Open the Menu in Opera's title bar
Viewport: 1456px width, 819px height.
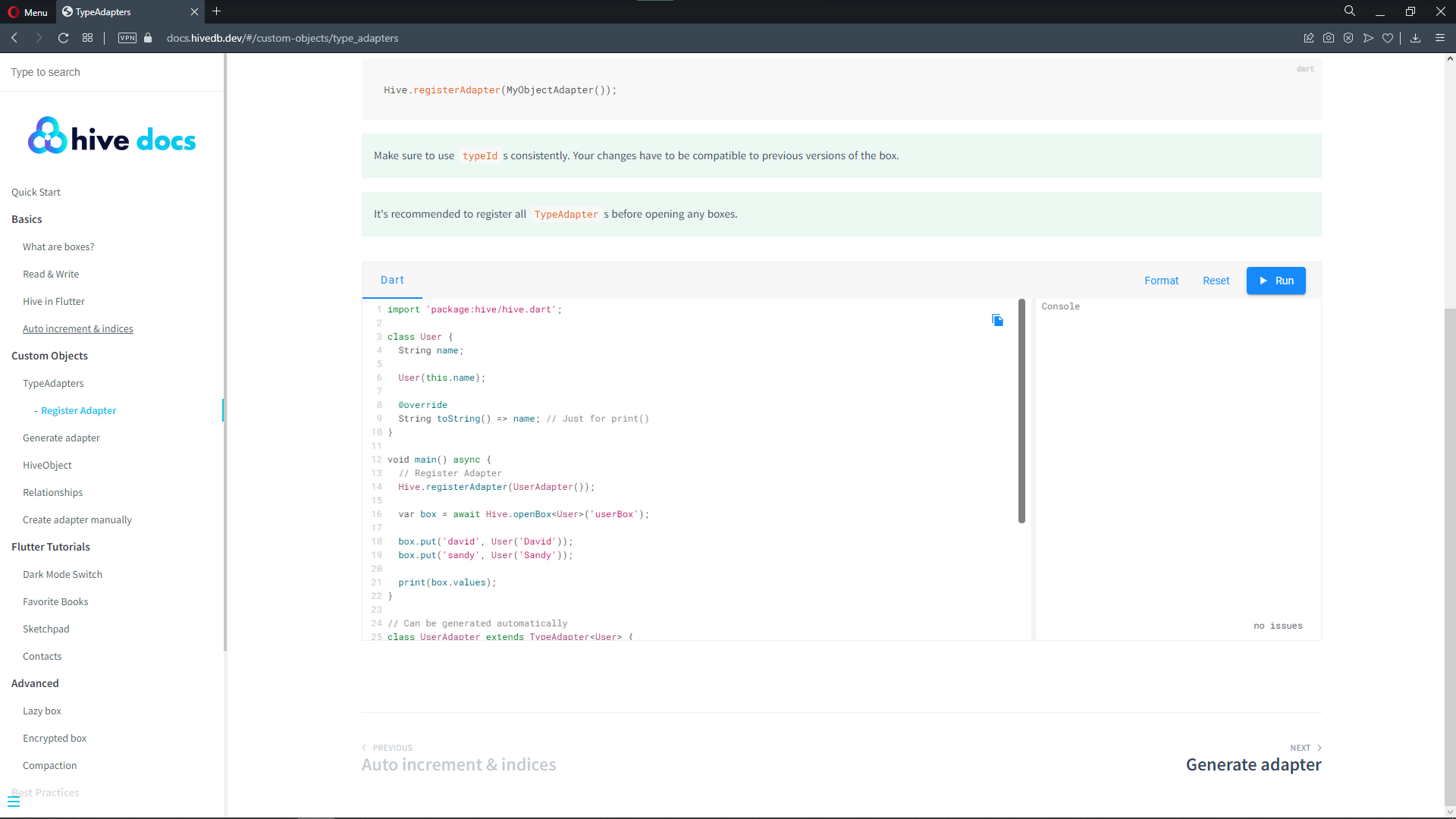[x=28, y=11]
